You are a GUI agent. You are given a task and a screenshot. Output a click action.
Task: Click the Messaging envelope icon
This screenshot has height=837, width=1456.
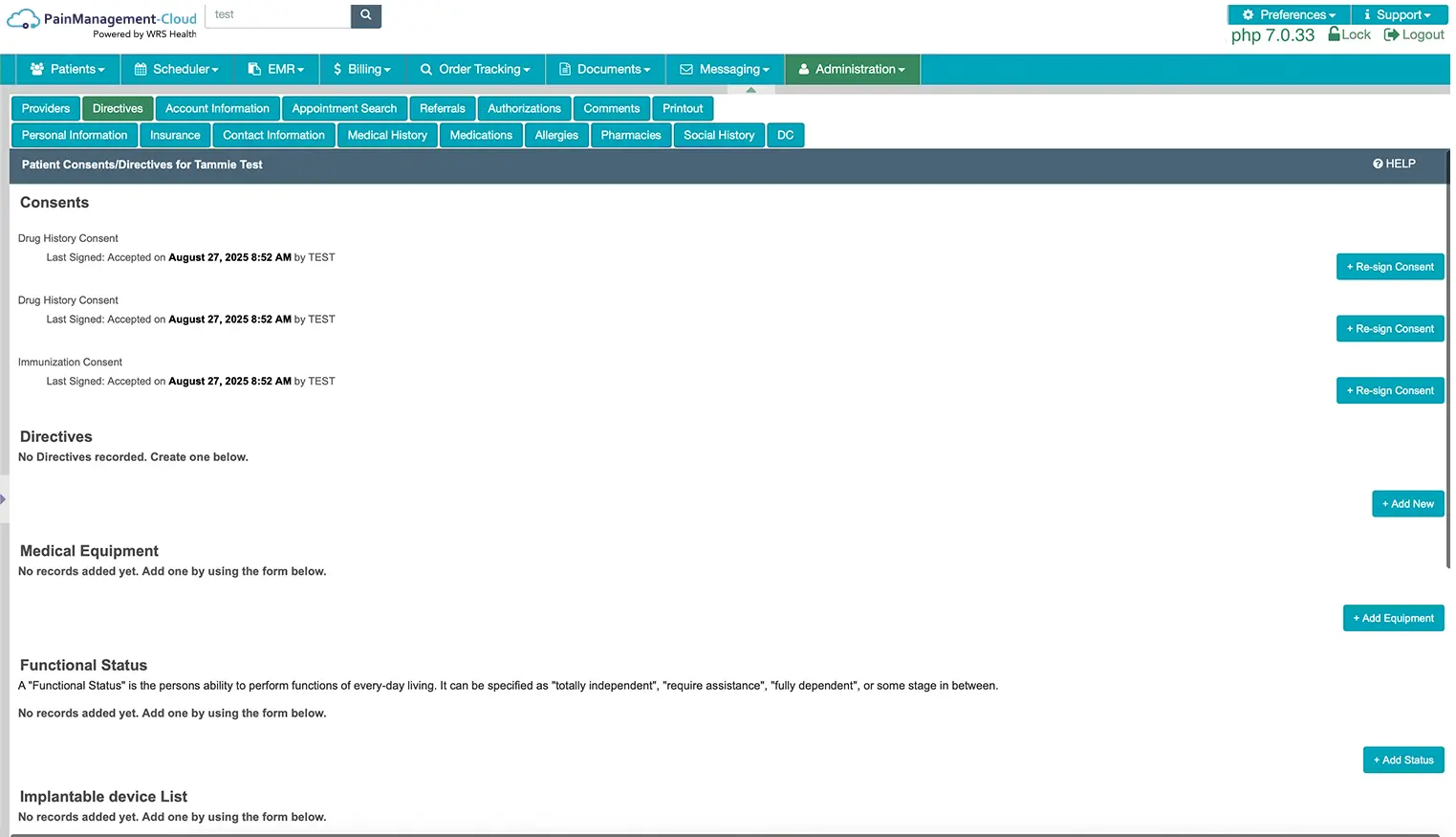tap(685, 68)
